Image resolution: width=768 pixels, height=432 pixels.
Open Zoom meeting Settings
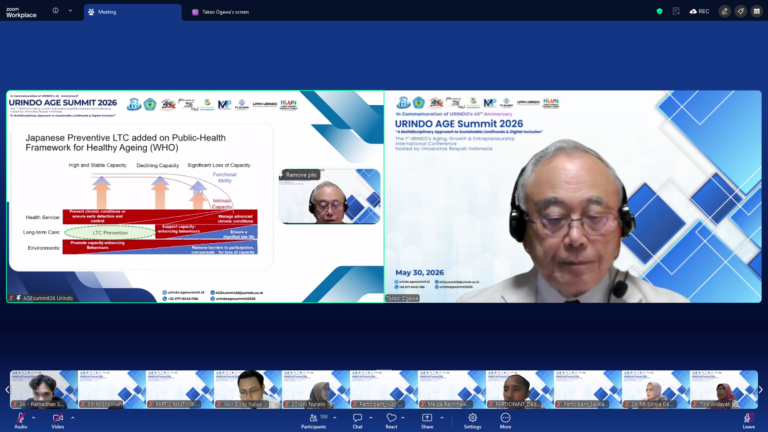click(x=473, y=420)
